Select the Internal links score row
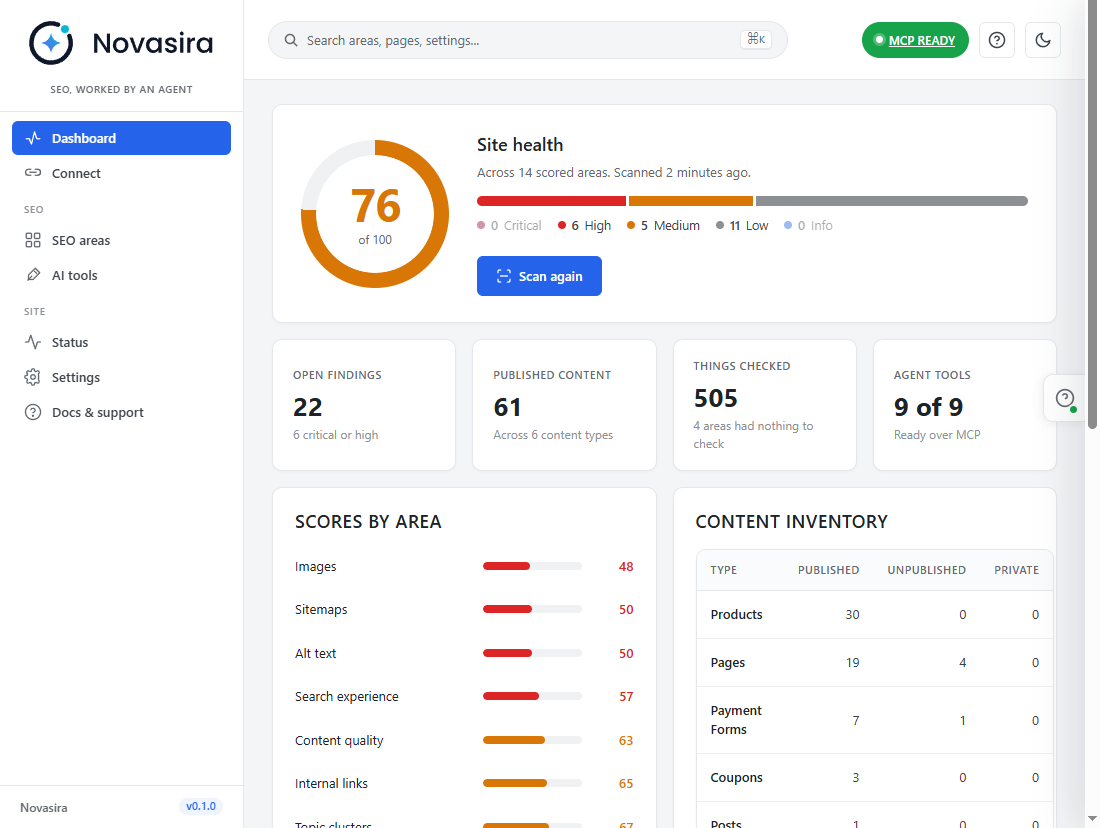This screenshot has height=828, width=1100. coord(464,784)
